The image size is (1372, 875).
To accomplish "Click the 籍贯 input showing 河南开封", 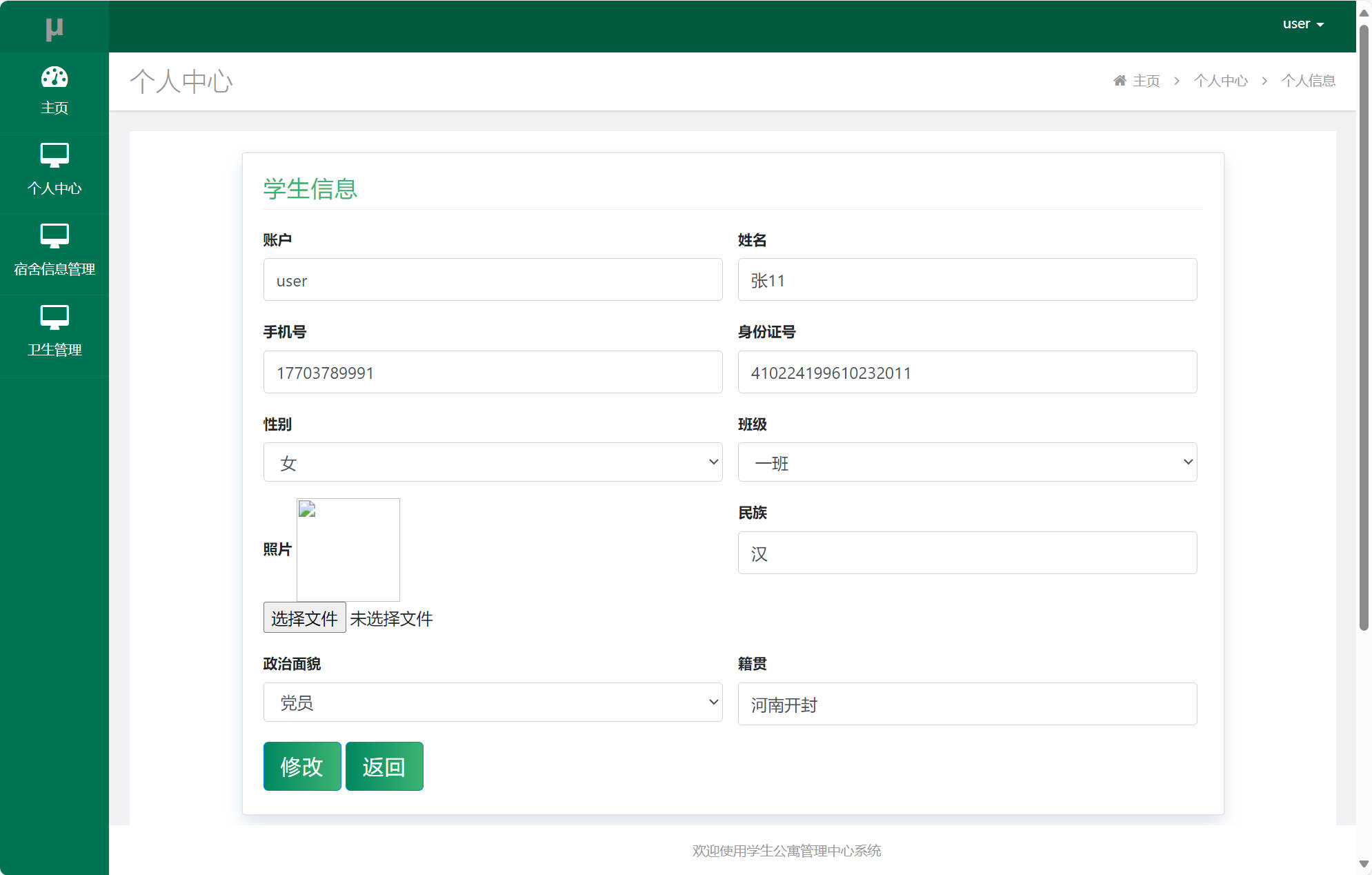I will [x=966, y=704].
